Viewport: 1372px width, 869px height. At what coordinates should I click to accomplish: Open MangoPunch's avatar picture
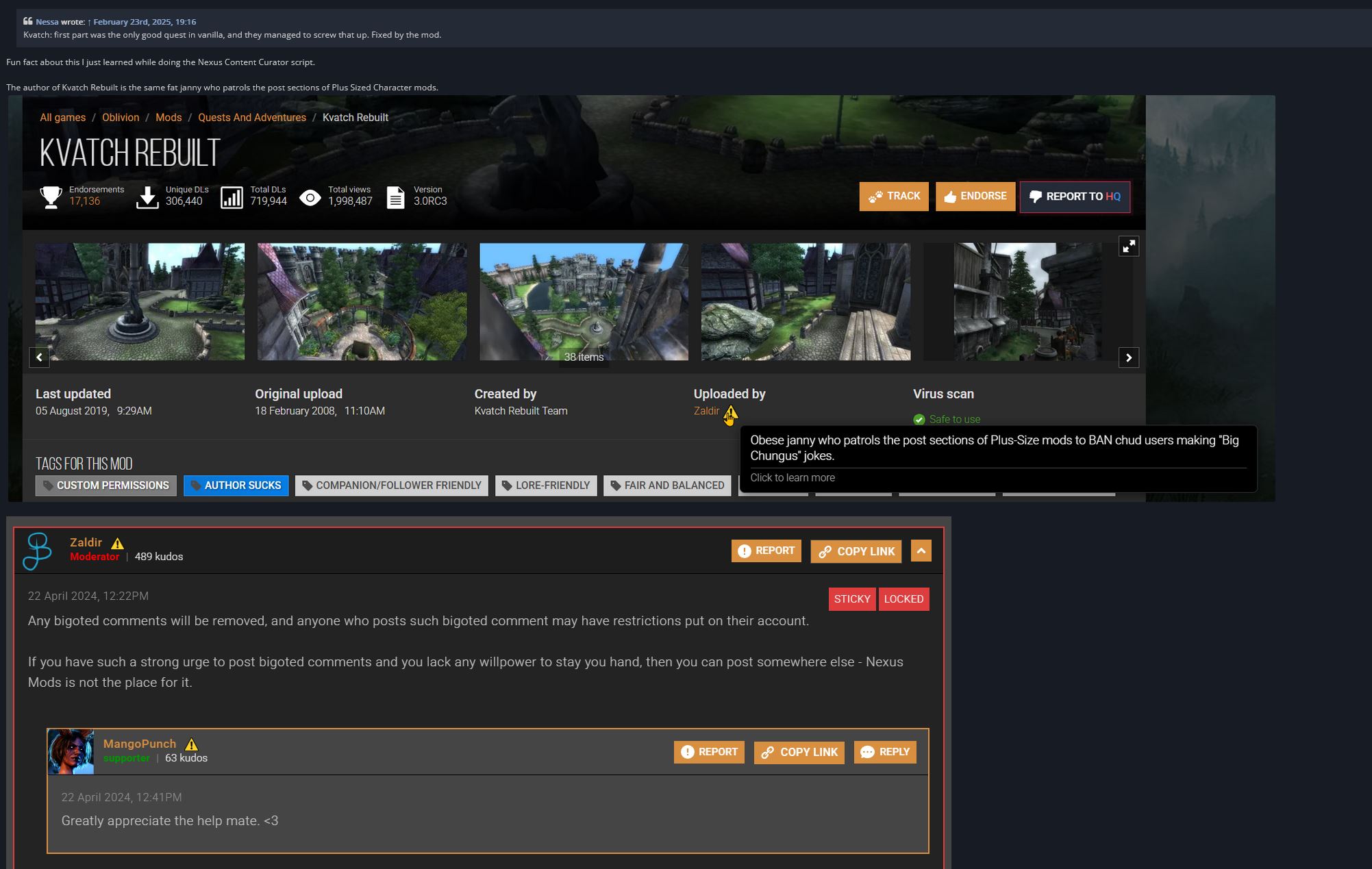[71, 751]
